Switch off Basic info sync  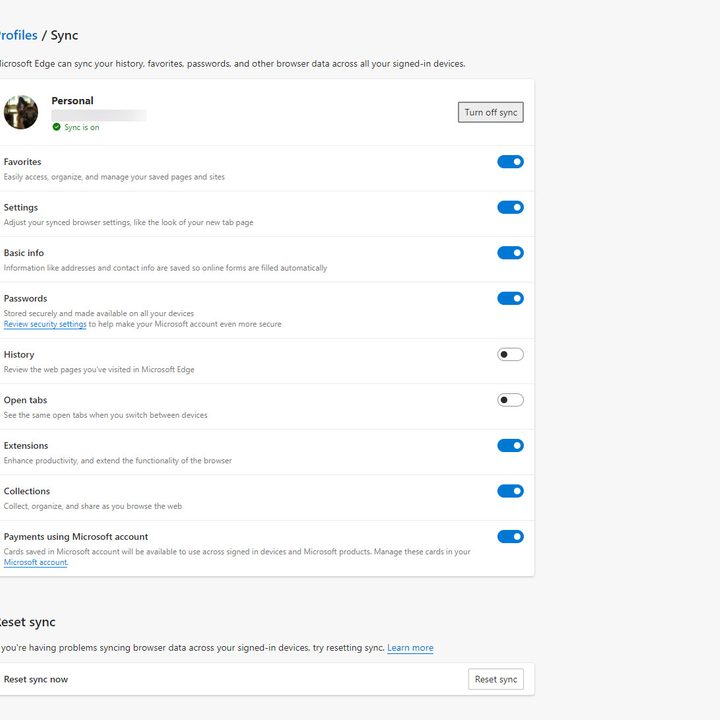pyautogui.click(x=510, y=253)
